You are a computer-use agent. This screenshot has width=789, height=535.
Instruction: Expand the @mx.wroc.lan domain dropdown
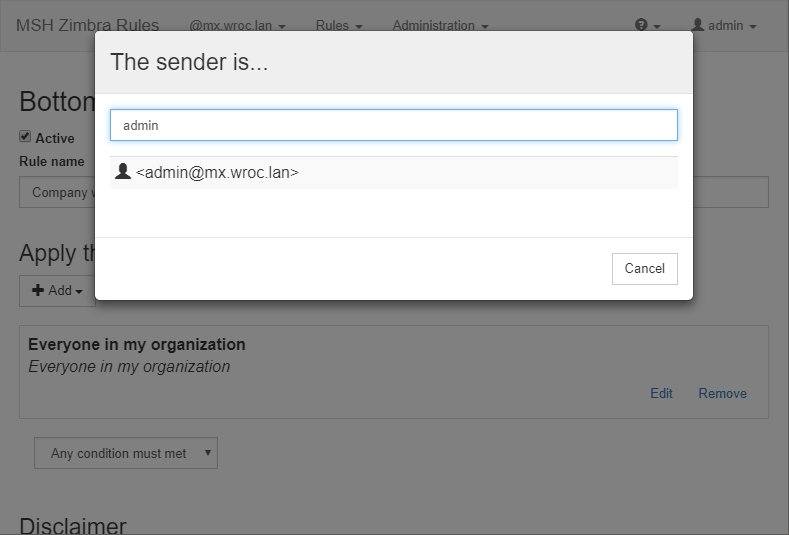(238, 26)
